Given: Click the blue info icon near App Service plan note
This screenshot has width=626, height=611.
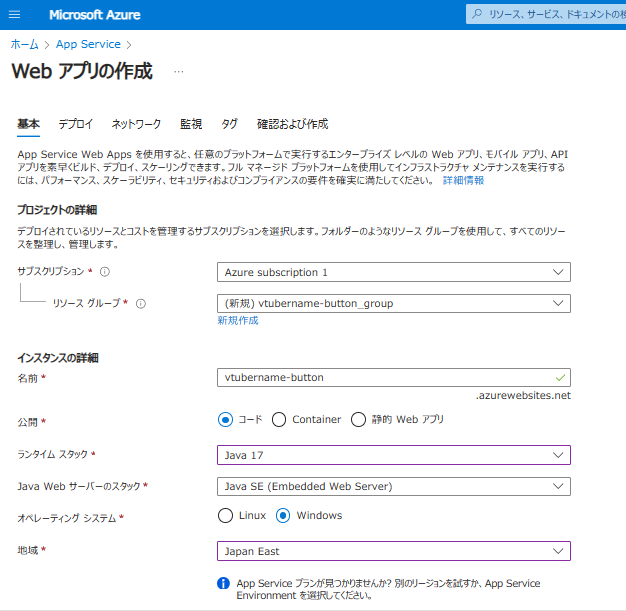Looking at the screenshot, I should [x=224, y=583].
